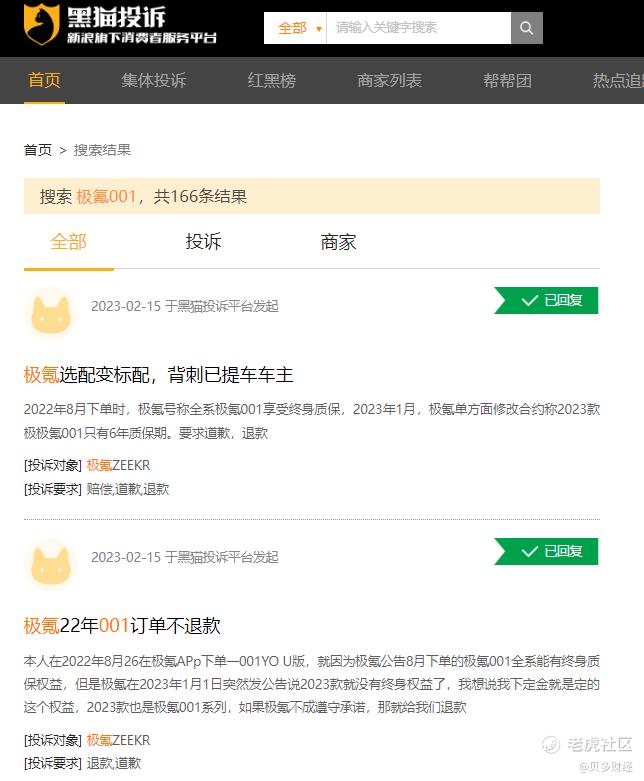Open 红黑榜 in the navigation bar
644x781 pixels.
coord(271,80)
